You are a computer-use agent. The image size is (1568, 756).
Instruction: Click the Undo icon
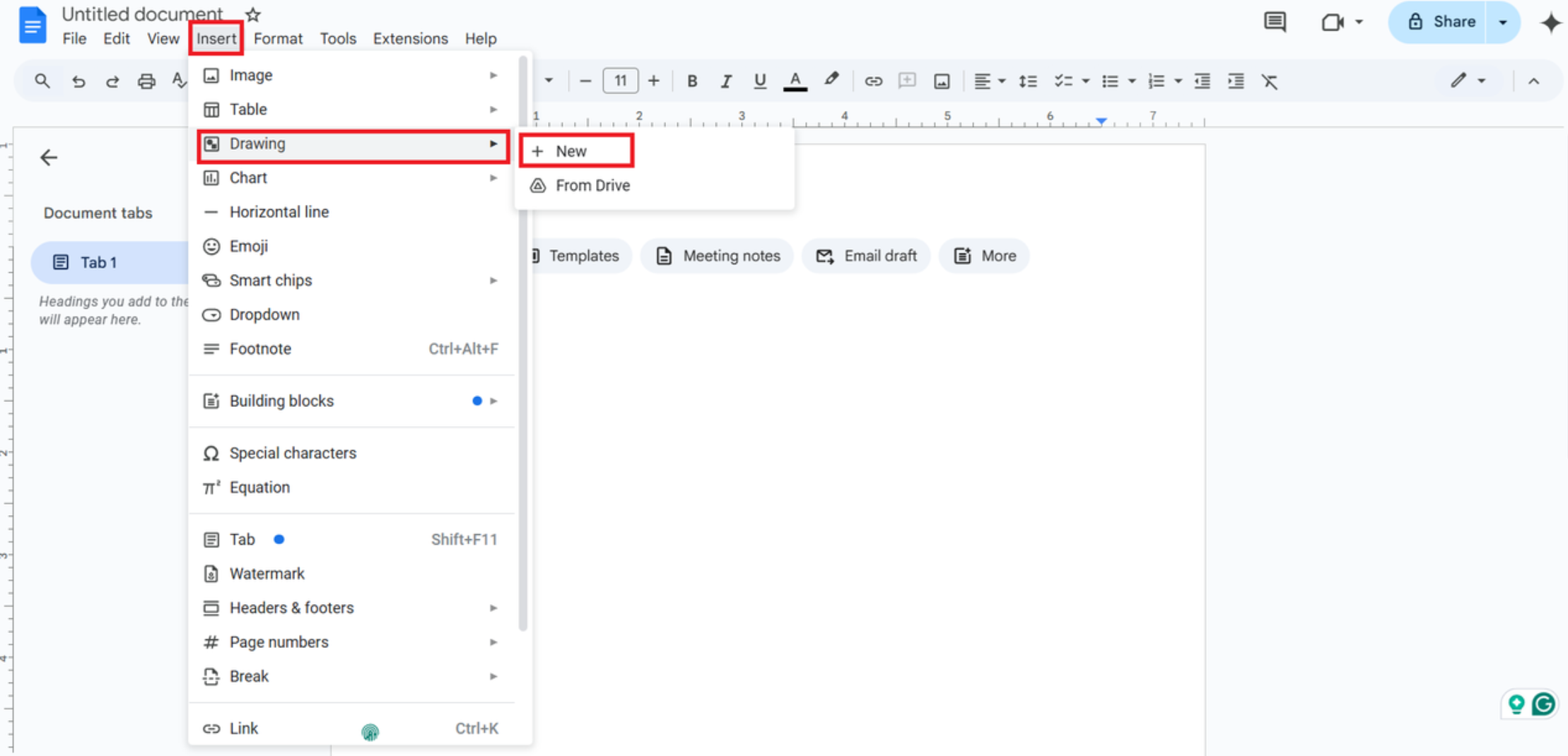[78, 81]
